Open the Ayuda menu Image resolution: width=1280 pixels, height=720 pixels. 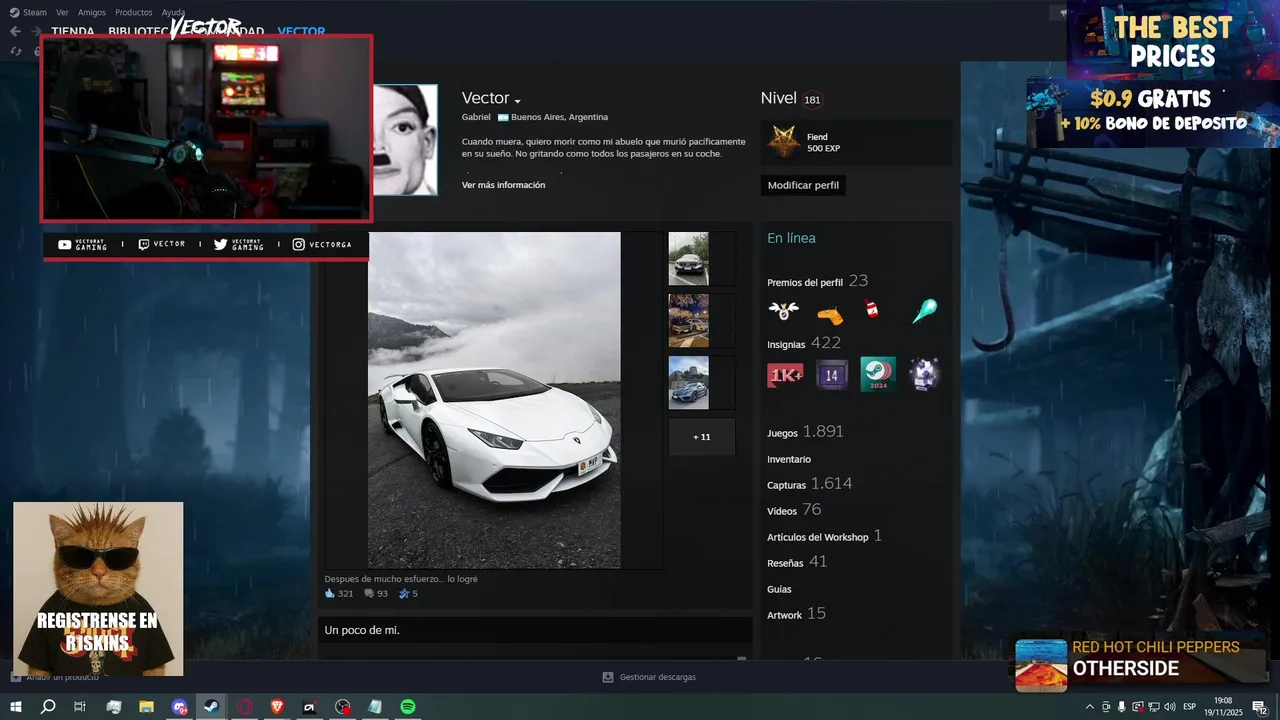pos(174,13)
